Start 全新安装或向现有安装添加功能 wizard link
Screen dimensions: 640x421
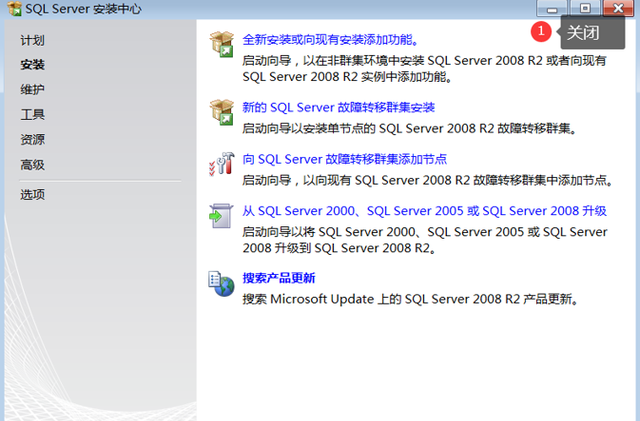tap(330, 40)
